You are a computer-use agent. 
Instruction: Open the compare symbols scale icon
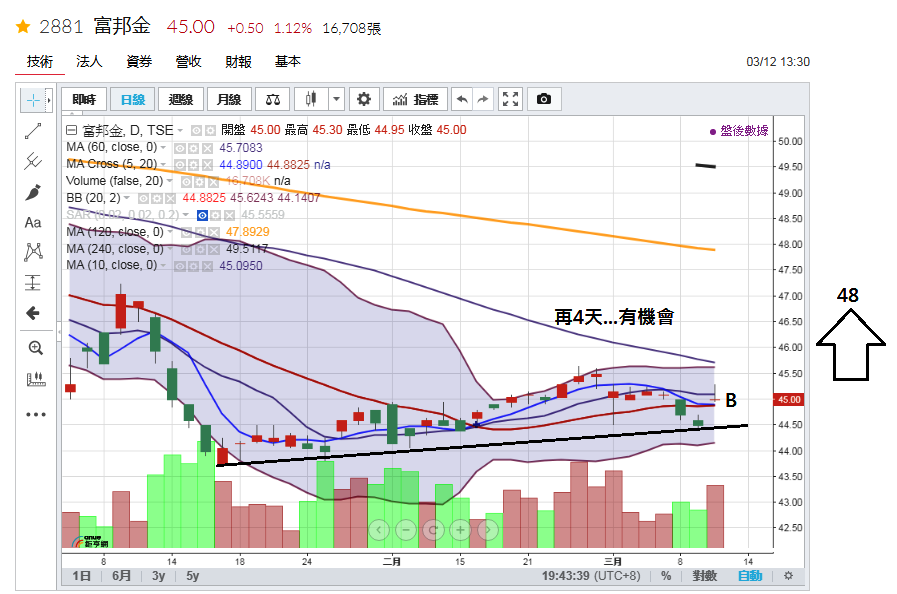pyautogui.click(x=273, y=100)
